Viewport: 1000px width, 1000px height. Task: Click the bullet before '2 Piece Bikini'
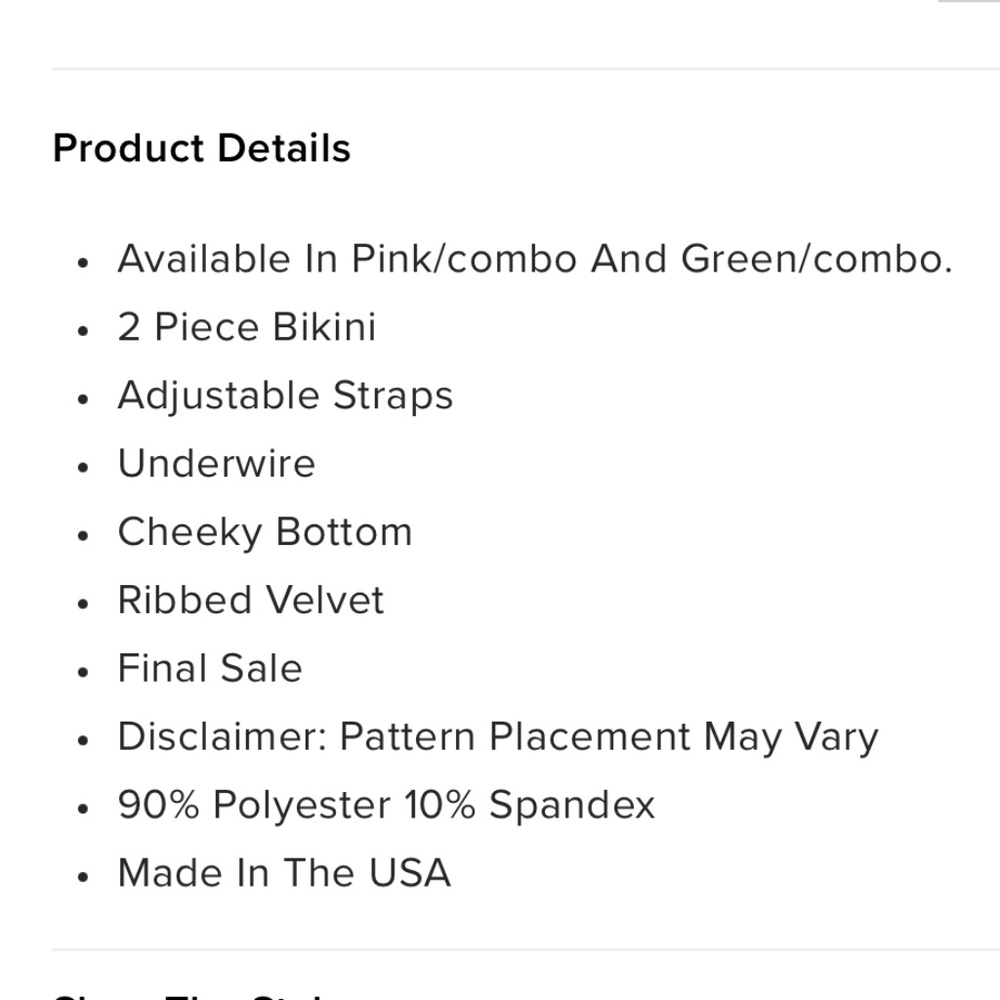tap(84, 330)
